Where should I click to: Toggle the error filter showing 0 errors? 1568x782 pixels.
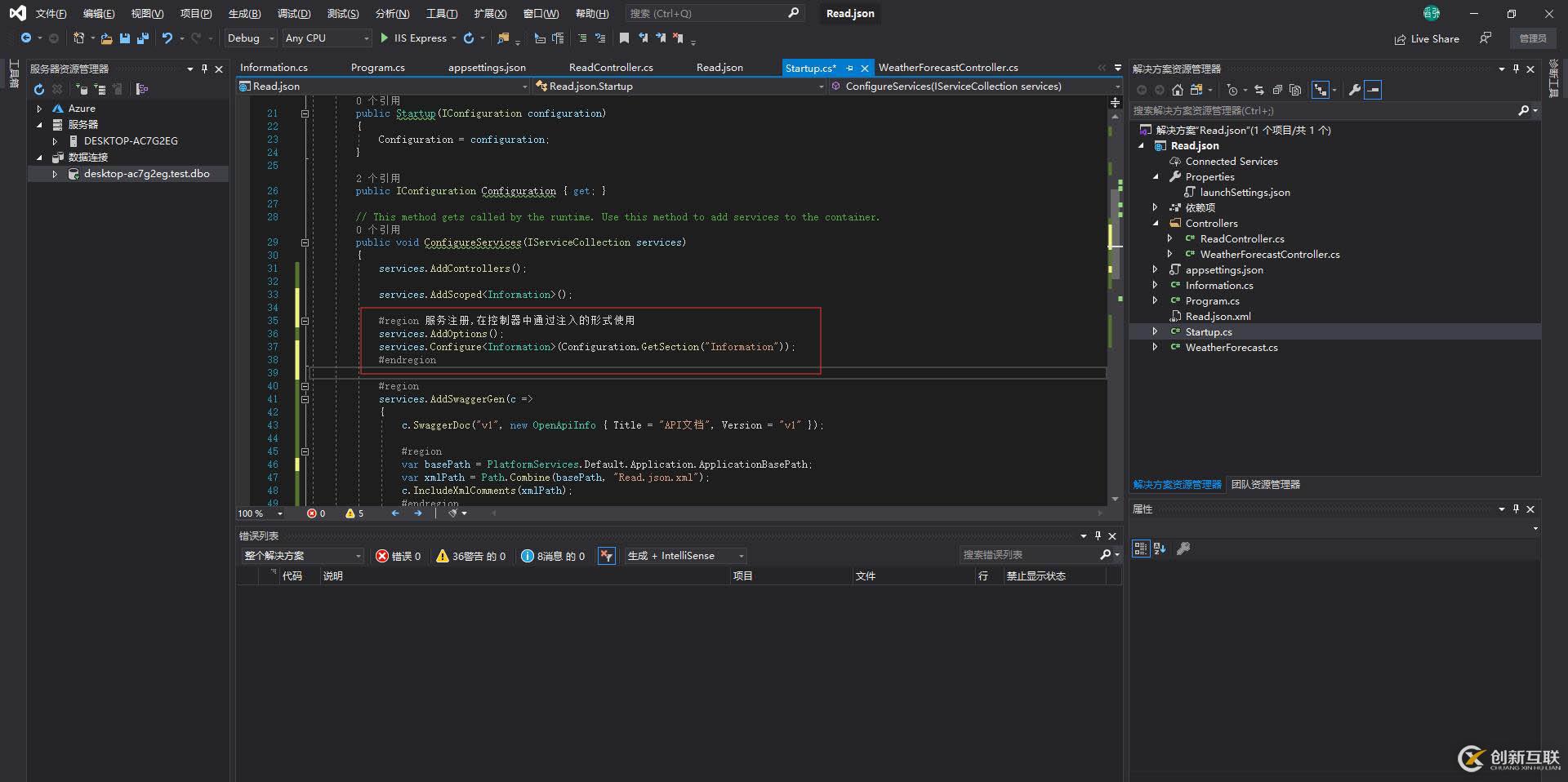(x=399, y=556)
